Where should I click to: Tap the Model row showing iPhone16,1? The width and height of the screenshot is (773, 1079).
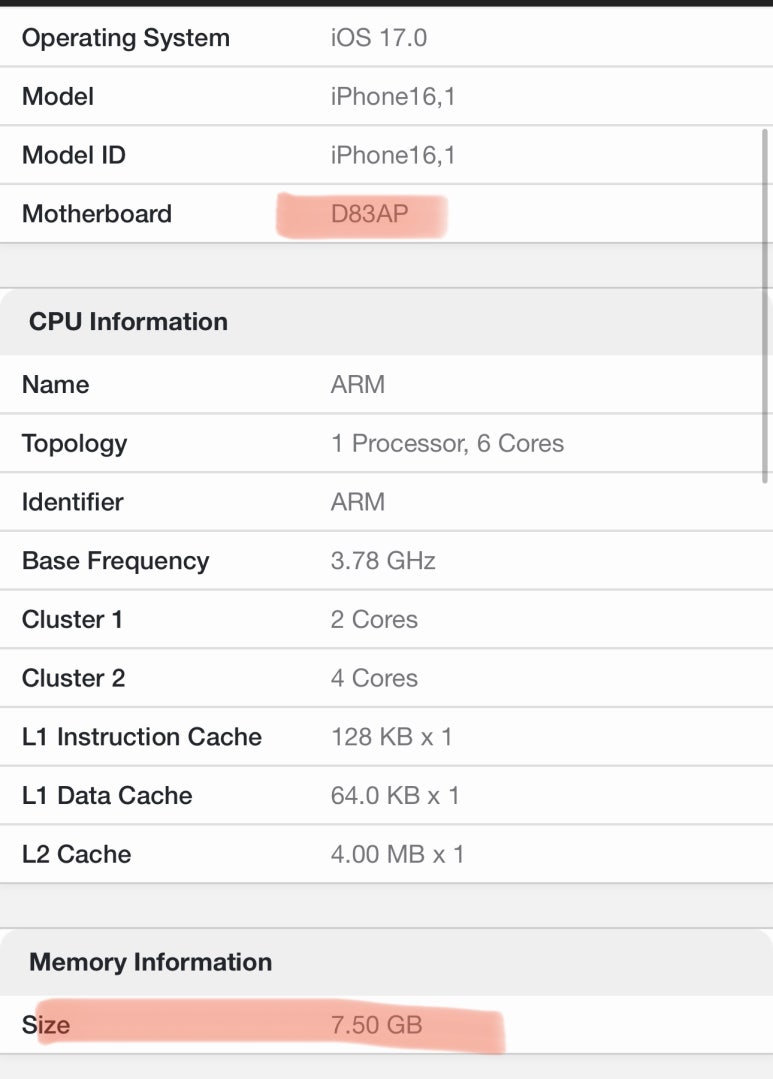click(x=386, y=96)
